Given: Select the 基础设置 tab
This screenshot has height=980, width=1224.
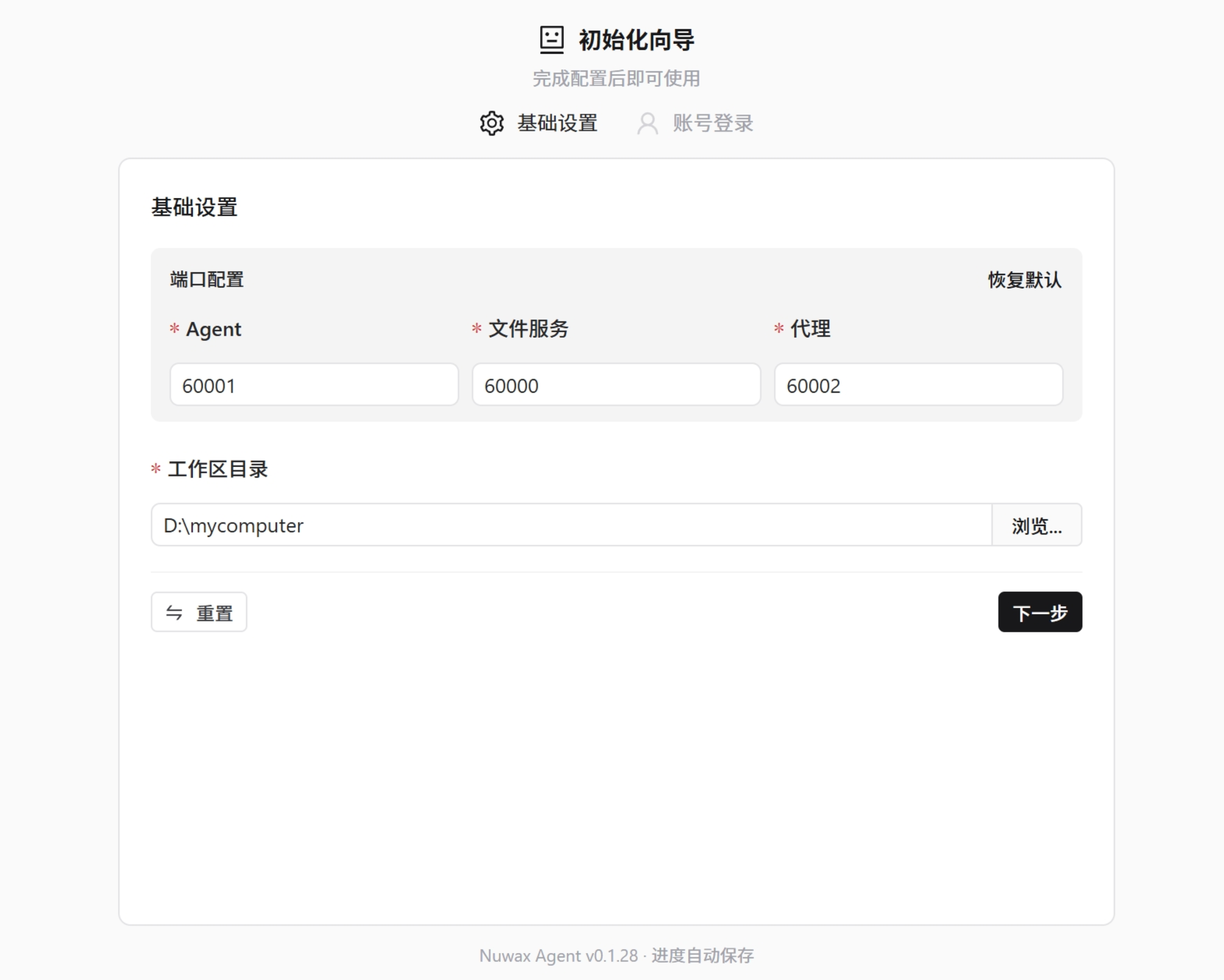Looking at the screenshot, I should click(557, 123).
